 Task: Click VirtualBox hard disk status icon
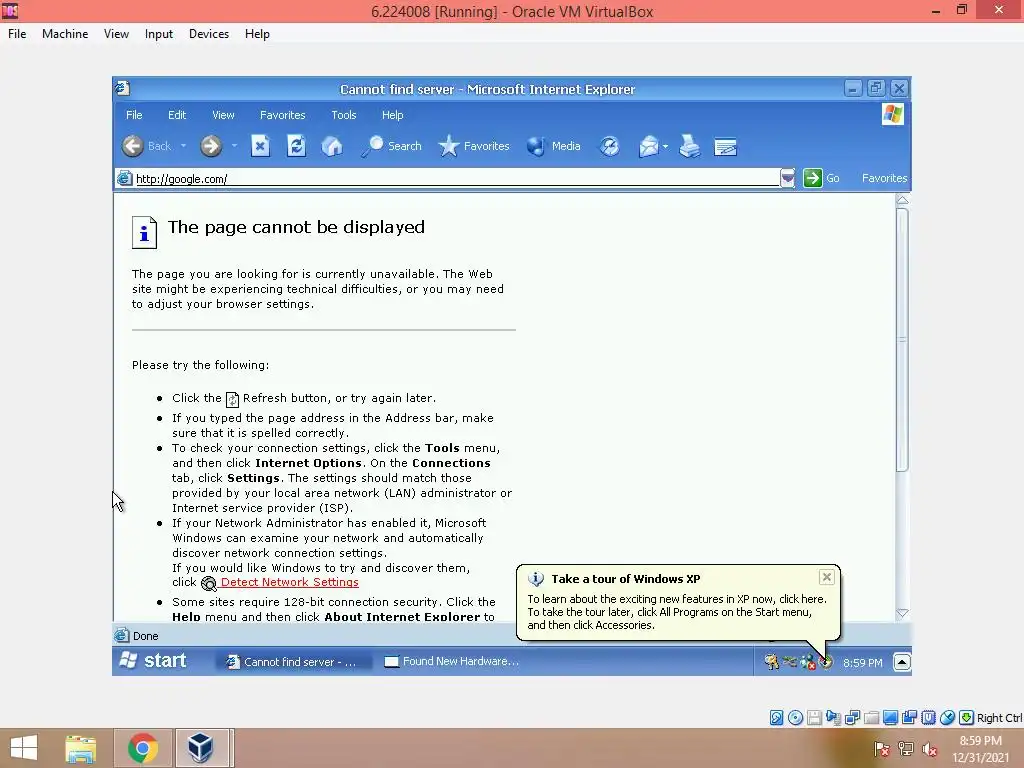(x=776, y=718)
